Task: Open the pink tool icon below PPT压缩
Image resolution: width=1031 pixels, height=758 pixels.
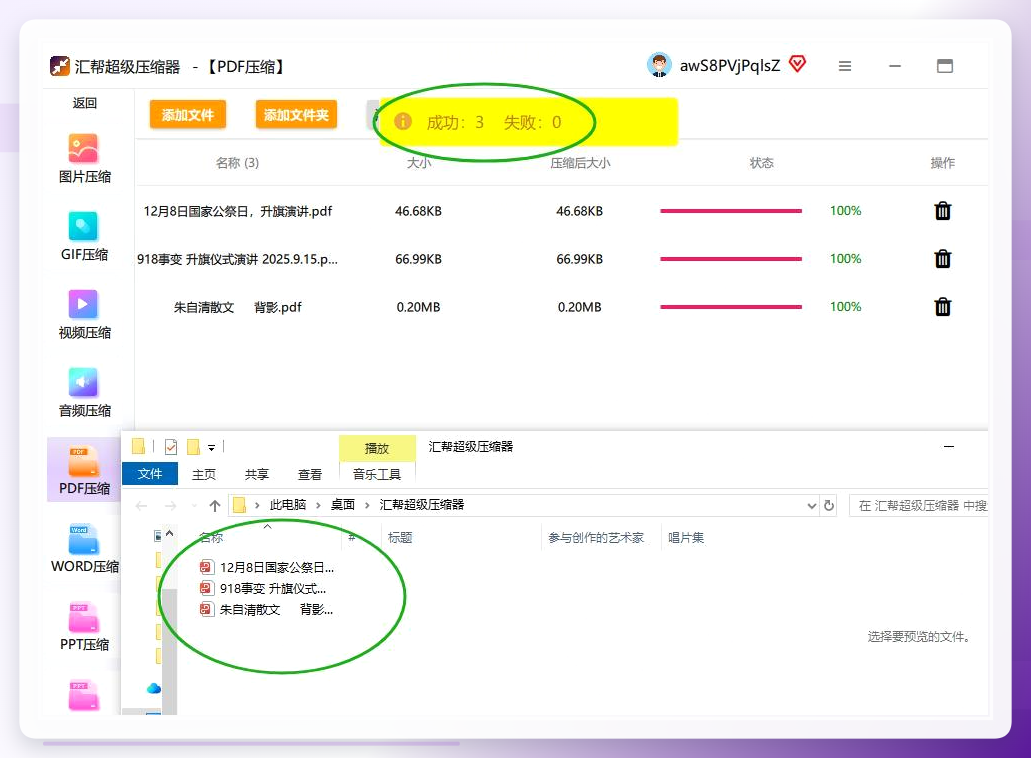Action: [84, 696]
